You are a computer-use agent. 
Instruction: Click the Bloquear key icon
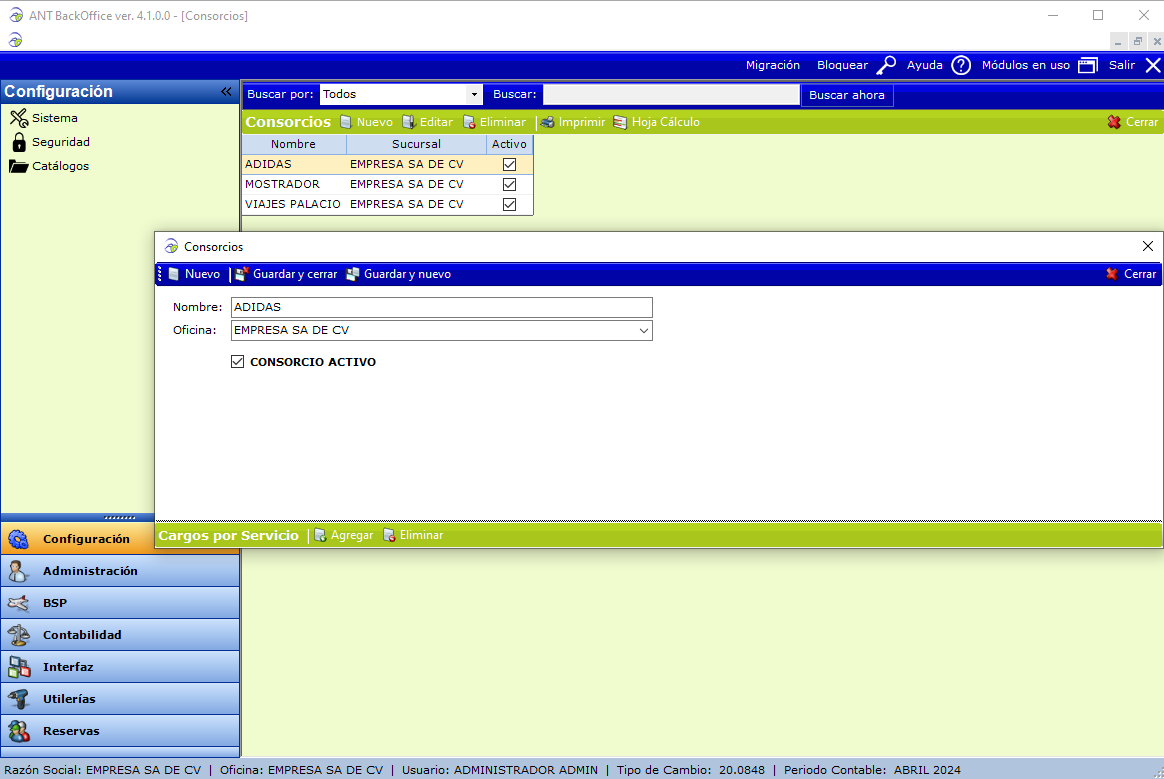coord(886,65)
